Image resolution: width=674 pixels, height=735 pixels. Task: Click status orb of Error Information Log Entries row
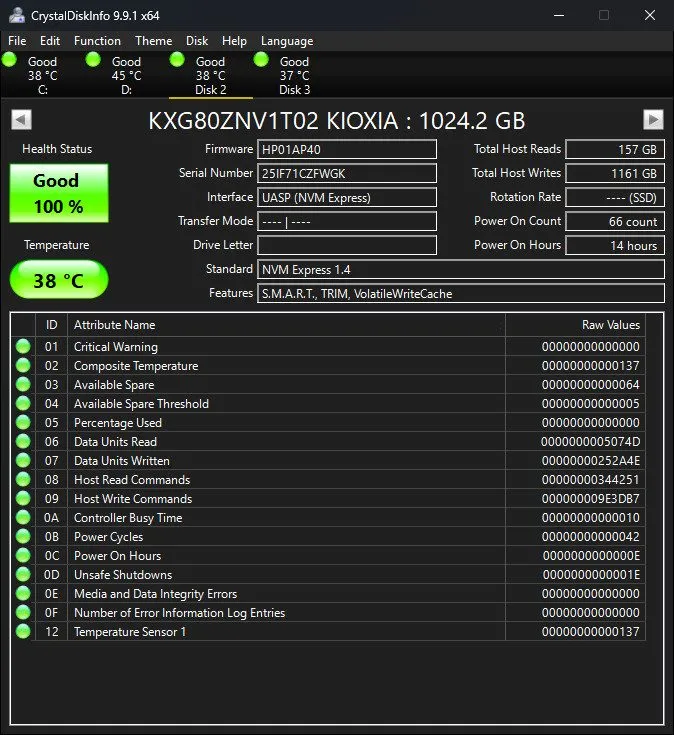click(x=23, y=612)
